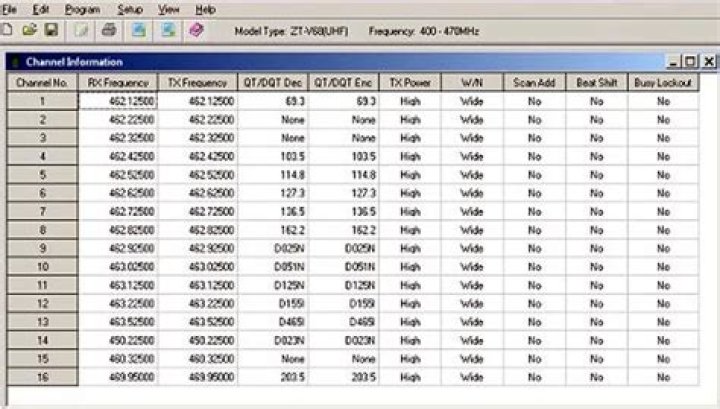The height and width of the screenshot is (409, 720).
Task: Click the edit document toolbar icon
Action: (81, 30)
